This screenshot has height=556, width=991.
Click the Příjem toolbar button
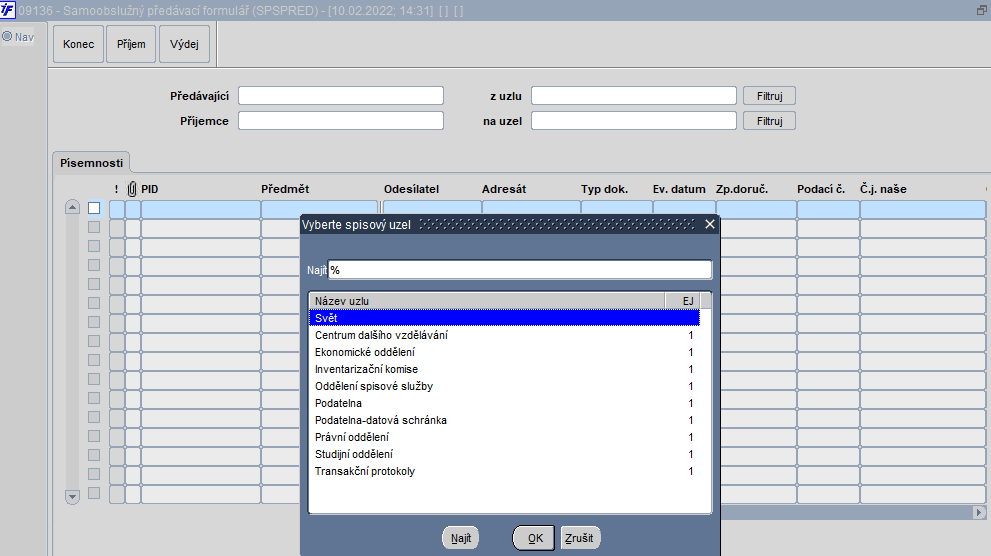[131, 44]
